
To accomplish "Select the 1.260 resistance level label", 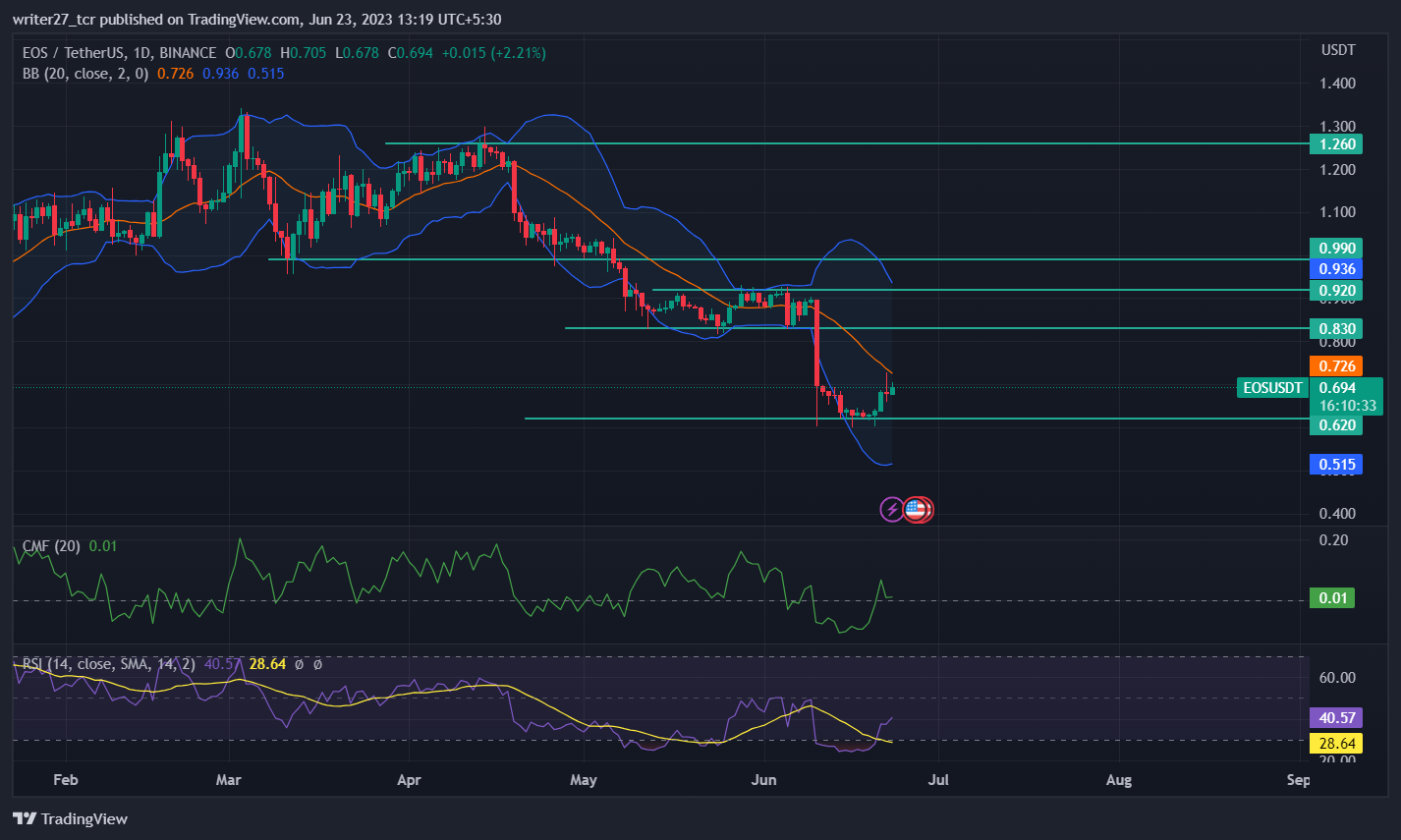I will click(1336, 144).
